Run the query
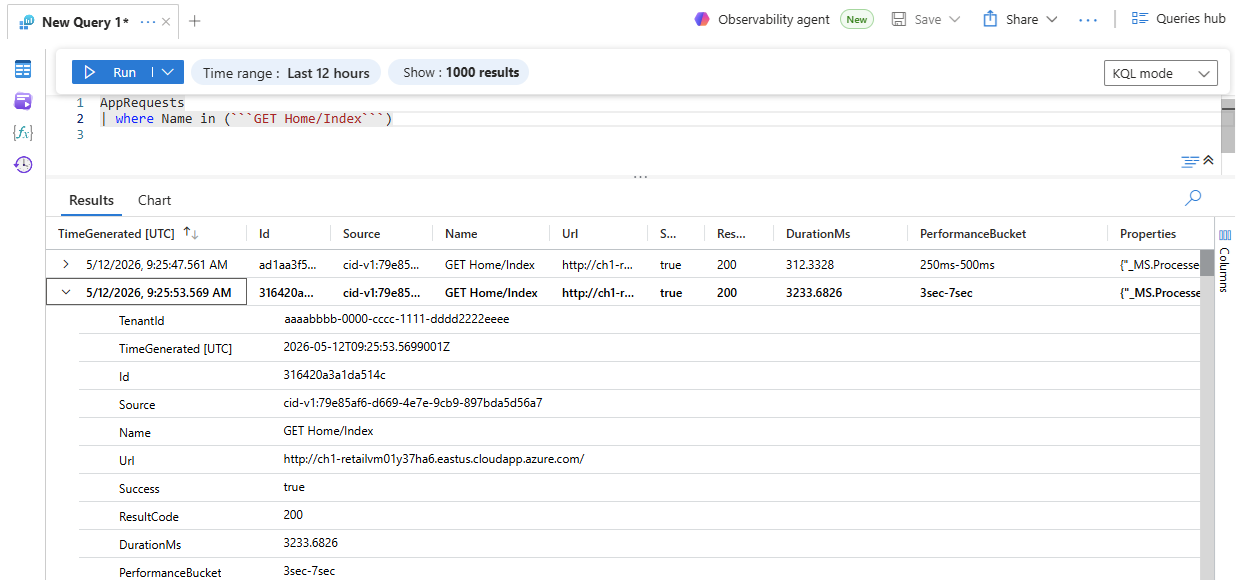Screen dimensions: 1253x580 coord(111,72)
